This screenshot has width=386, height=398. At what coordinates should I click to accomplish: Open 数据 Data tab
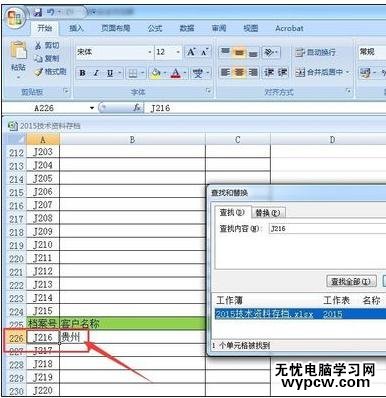coord(187,28)
